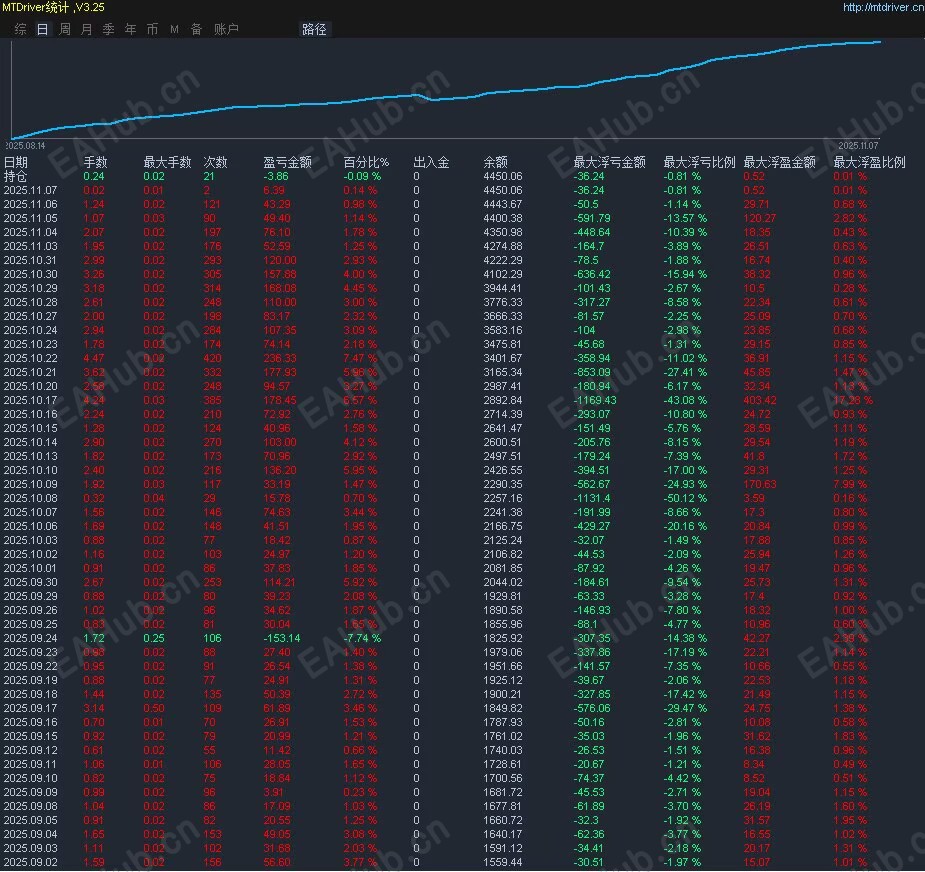Click the 最大浮盈比例 column header
This screenshot has width=925, height=872.
(870, 162)
